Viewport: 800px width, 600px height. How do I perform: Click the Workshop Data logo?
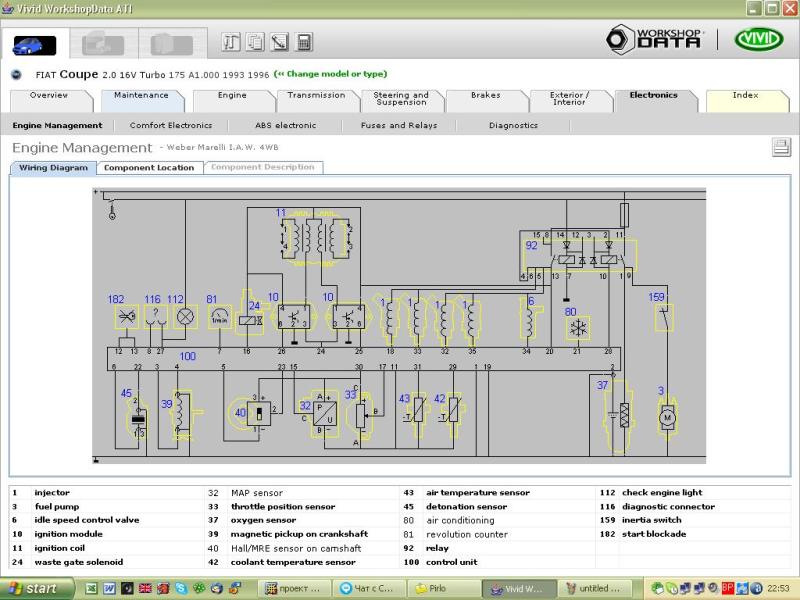coord(655,39)
